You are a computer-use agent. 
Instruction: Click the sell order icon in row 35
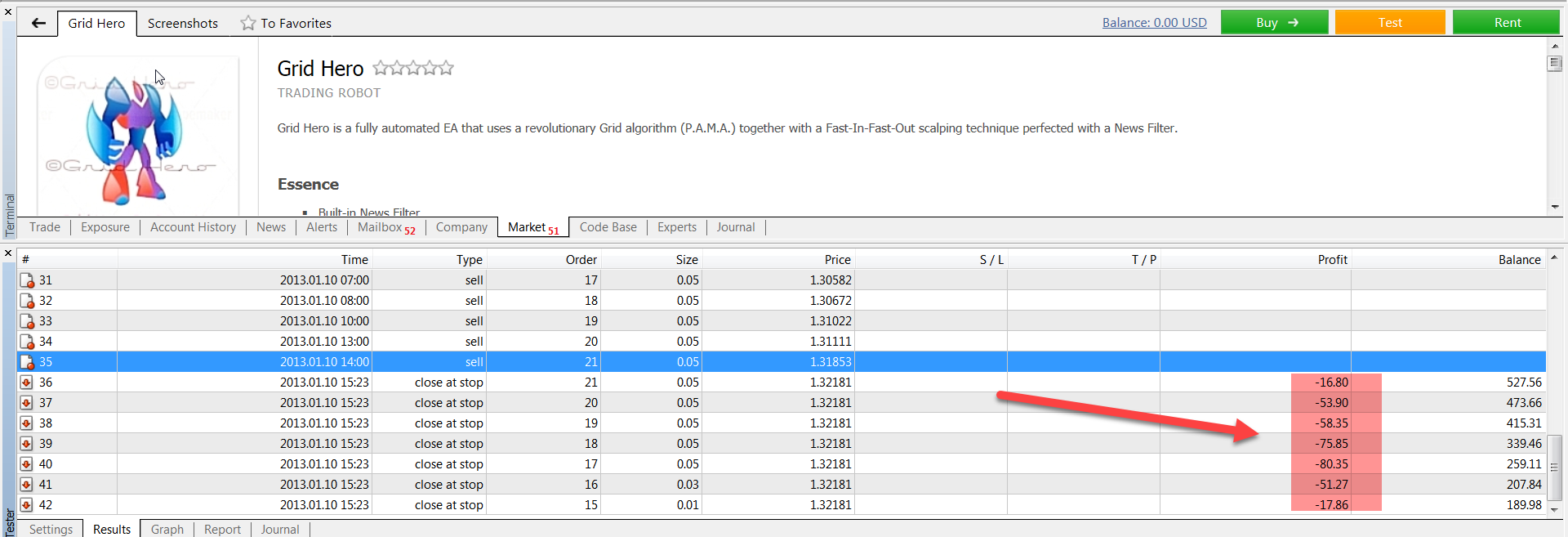click(27, 362)
